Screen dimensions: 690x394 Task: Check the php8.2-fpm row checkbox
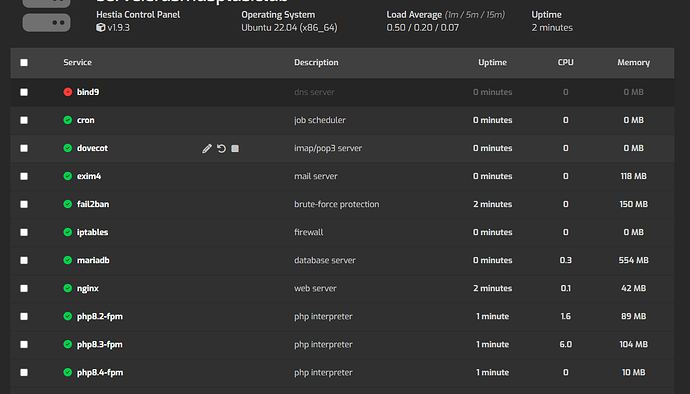pyautogui.click(x=24, y=316)
